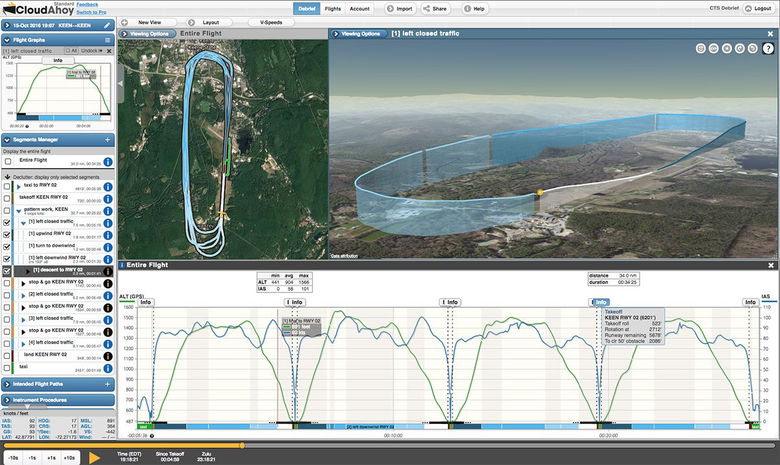Check the taxi to RWY 02 checkbox

point(6,186)
